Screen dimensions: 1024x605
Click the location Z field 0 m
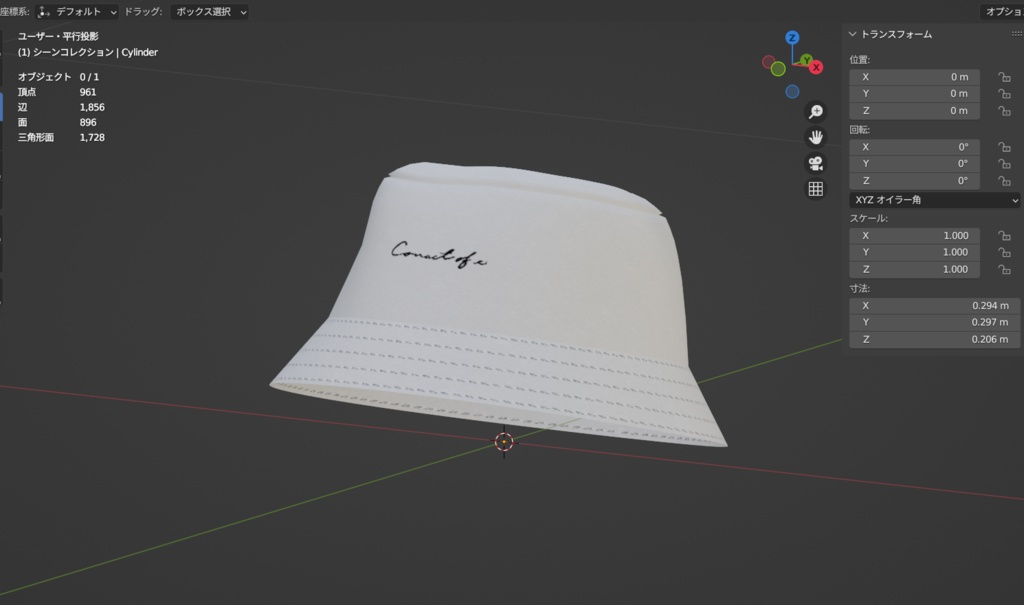tap(914, 111)
